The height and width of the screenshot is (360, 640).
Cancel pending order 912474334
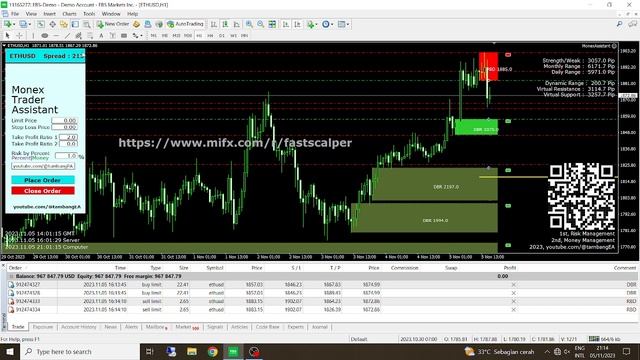pos(513,310)
